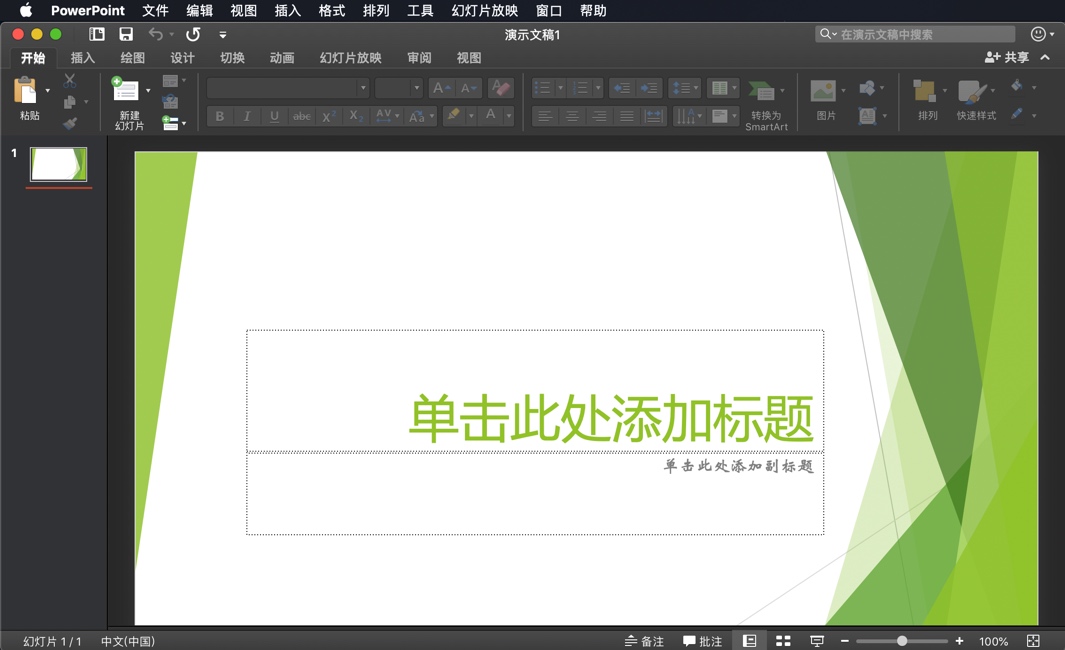The width and height of the screenshot is (1065, 650).
Task: Apply strikethrough formatting
Action: 301,116
